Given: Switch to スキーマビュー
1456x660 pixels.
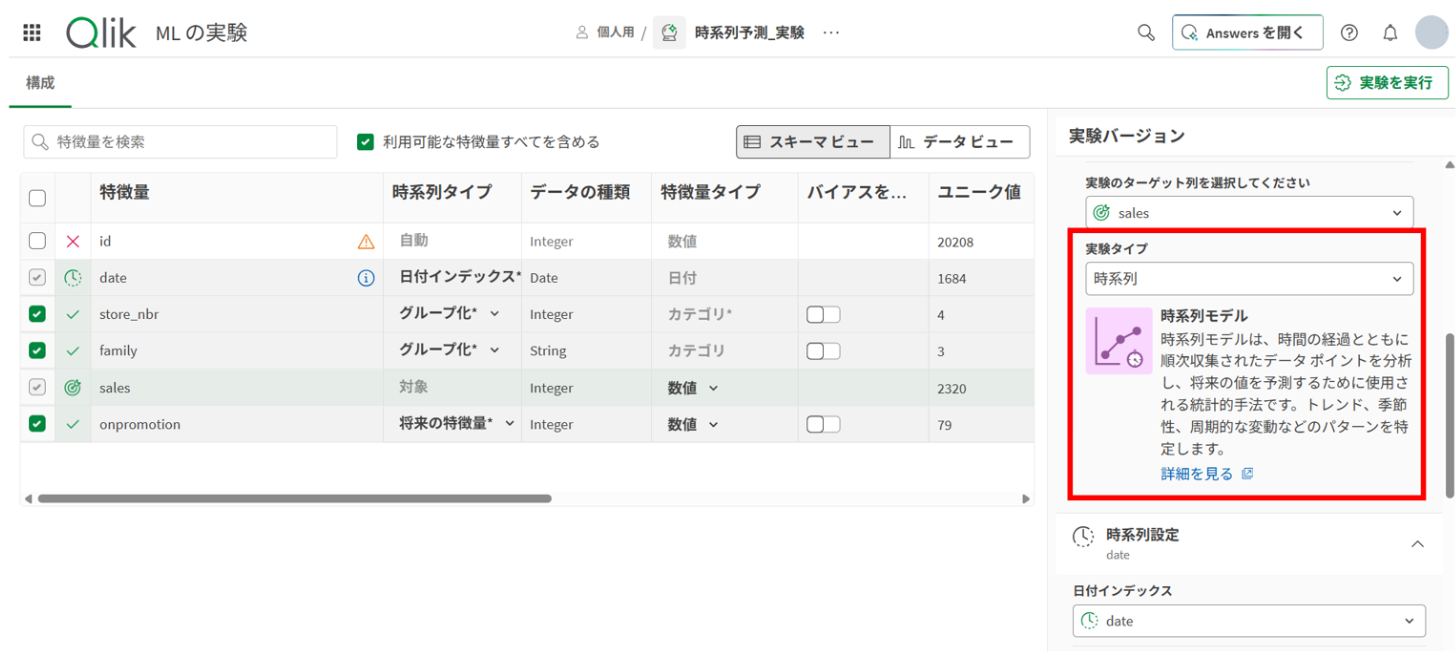Looking at the screenshot, I should pyautogui.click(x=812, y=142).
